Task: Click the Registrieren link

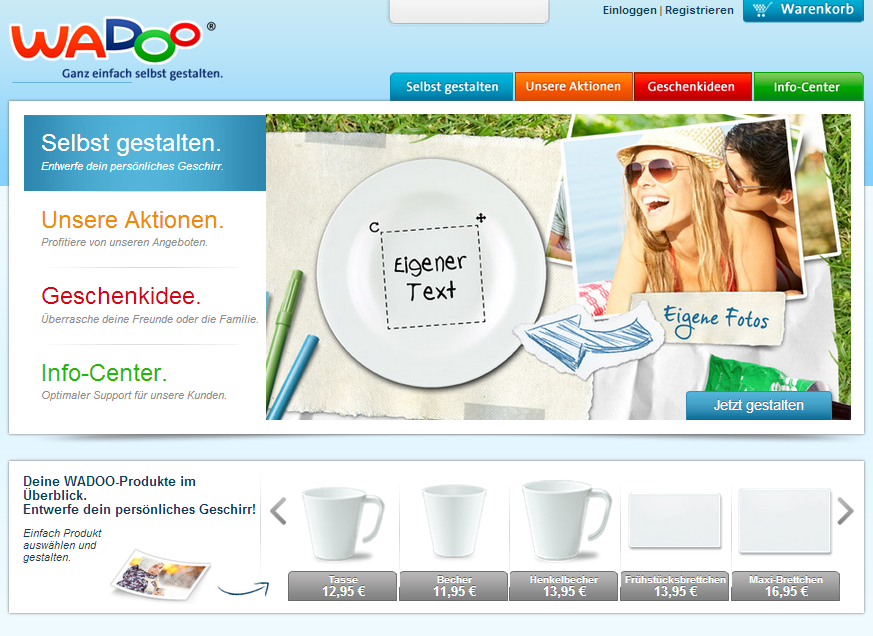Action: pyautogui.click(x=699, y=10)
